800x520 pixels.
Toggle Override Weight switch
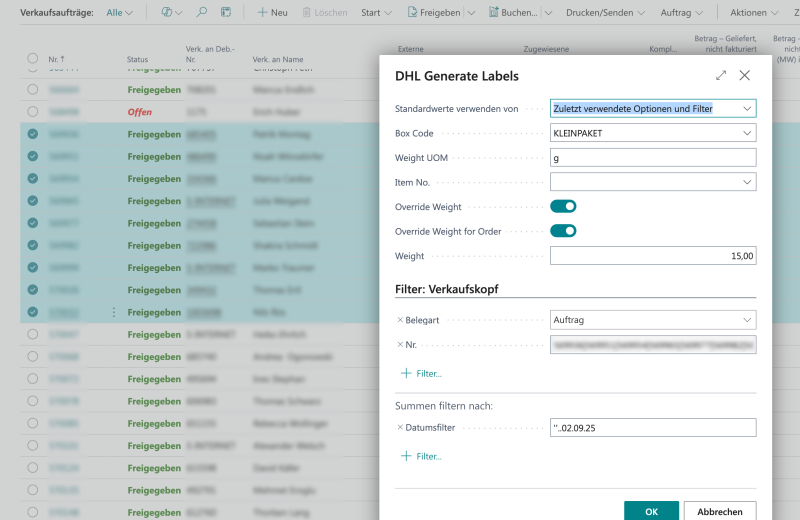click(563, 206)
